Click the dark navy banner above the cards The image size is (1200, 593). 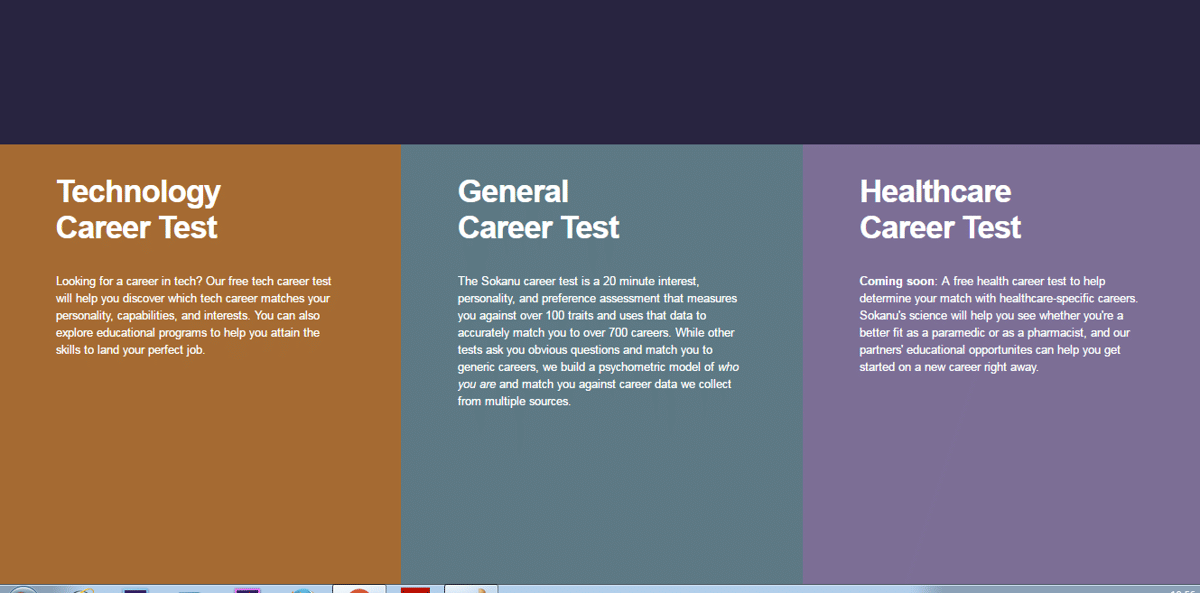(x=600, y=70)
